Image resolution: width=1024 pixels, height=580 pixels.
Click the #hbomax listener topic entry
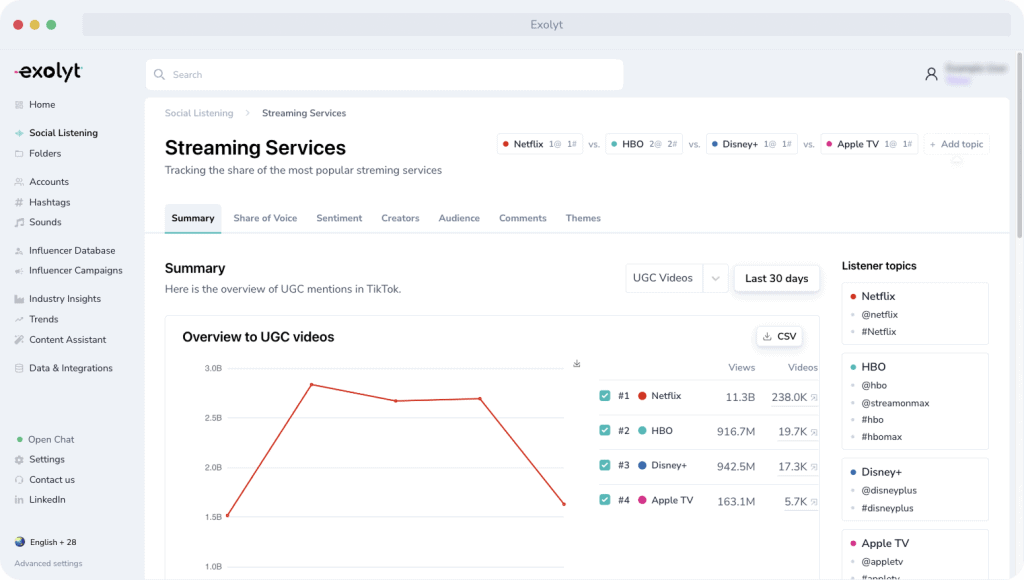[881, 437]
